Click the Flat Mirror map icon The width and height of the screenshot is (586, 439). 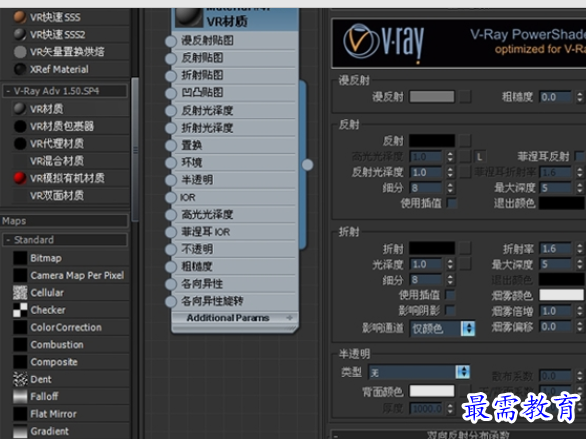[x=20, y=414]
